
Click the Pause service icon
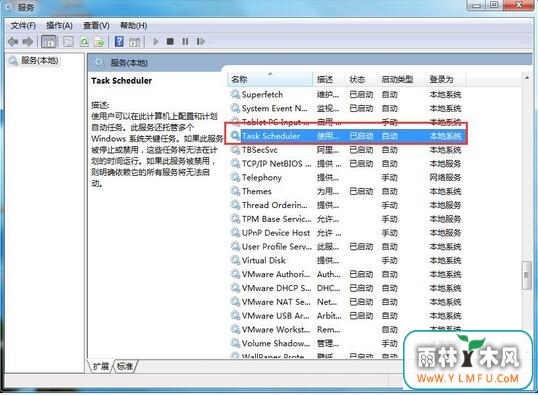[185, 42]
